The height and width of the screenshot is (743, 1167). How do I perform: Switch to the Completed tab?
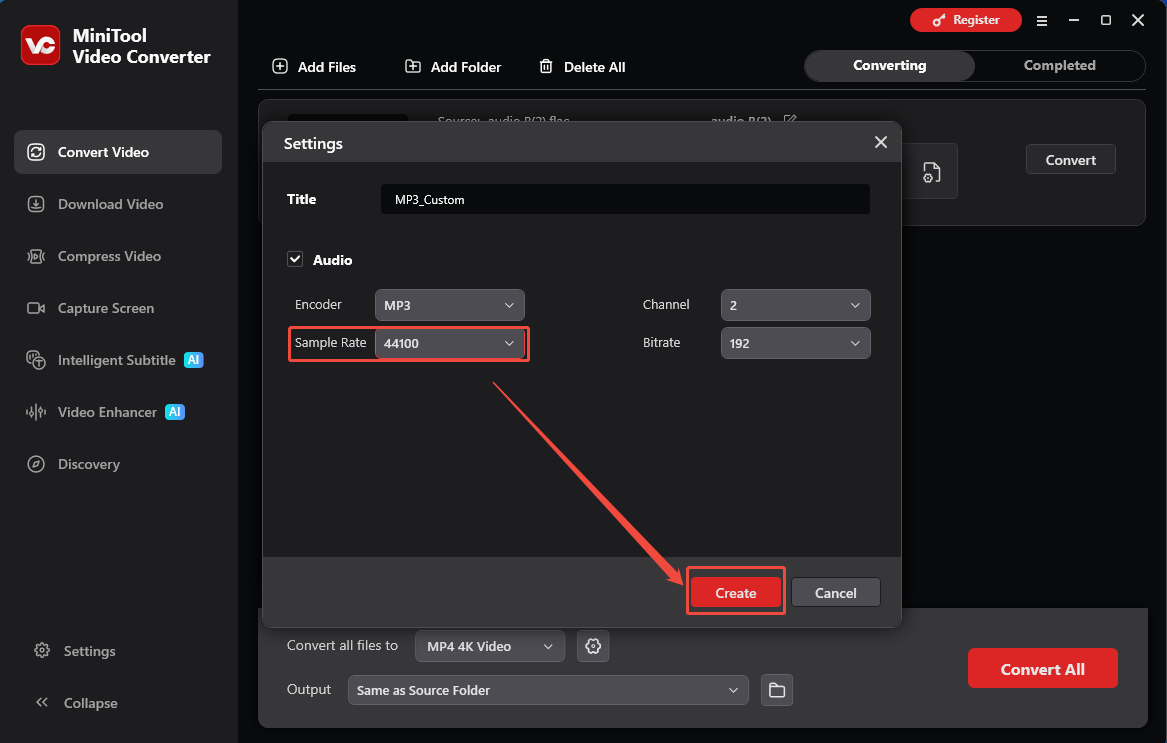click(1059, 66)
